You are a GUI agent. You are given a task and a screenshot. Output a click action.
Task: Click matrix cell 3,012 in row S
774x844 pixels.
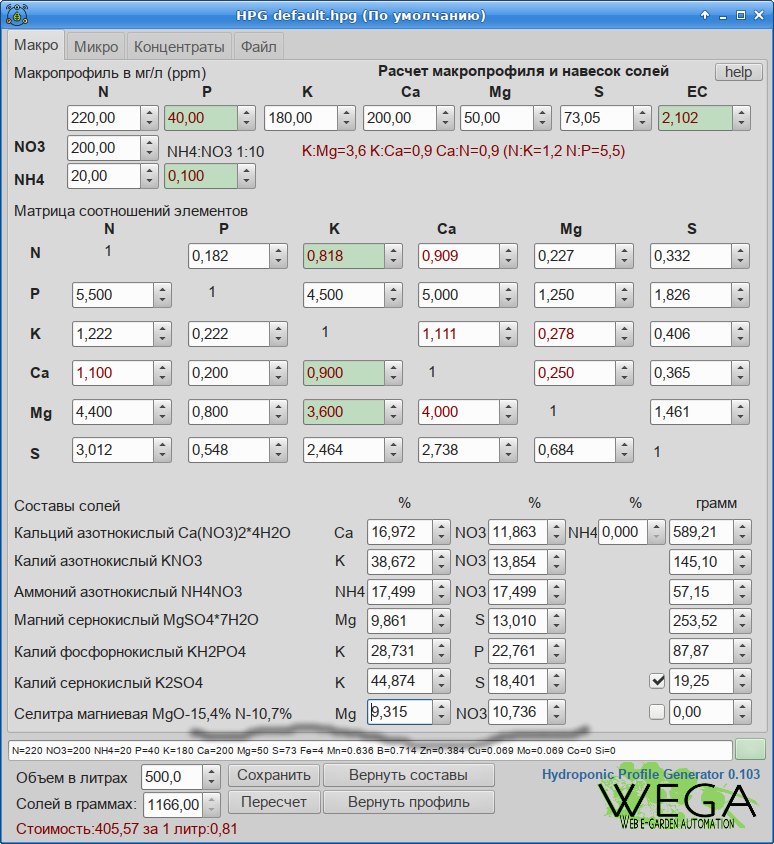[112, 450]
